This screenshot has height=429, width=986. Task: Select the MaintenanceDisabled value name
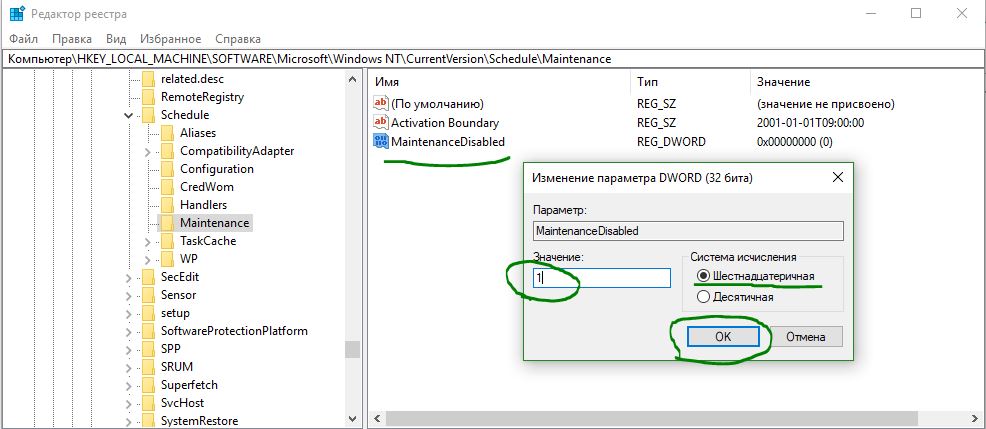tap(448, 142)
